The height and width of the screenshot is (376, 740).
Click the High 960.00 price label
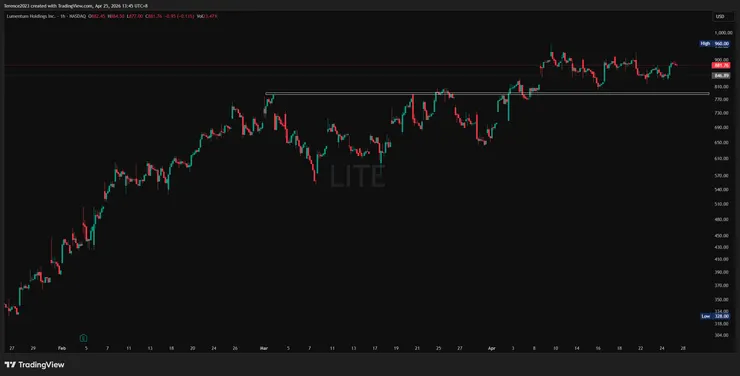tap(715, 43)
